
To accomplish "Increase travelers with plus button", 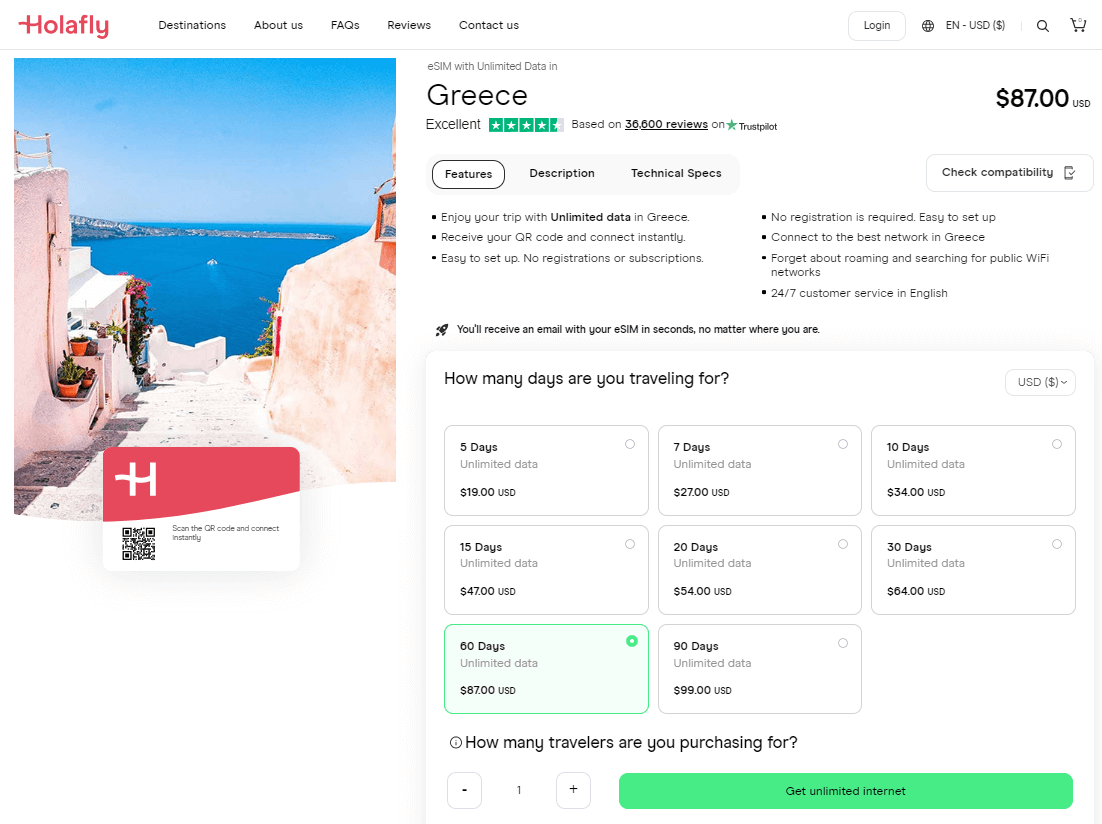I will (x=573, y=790).
